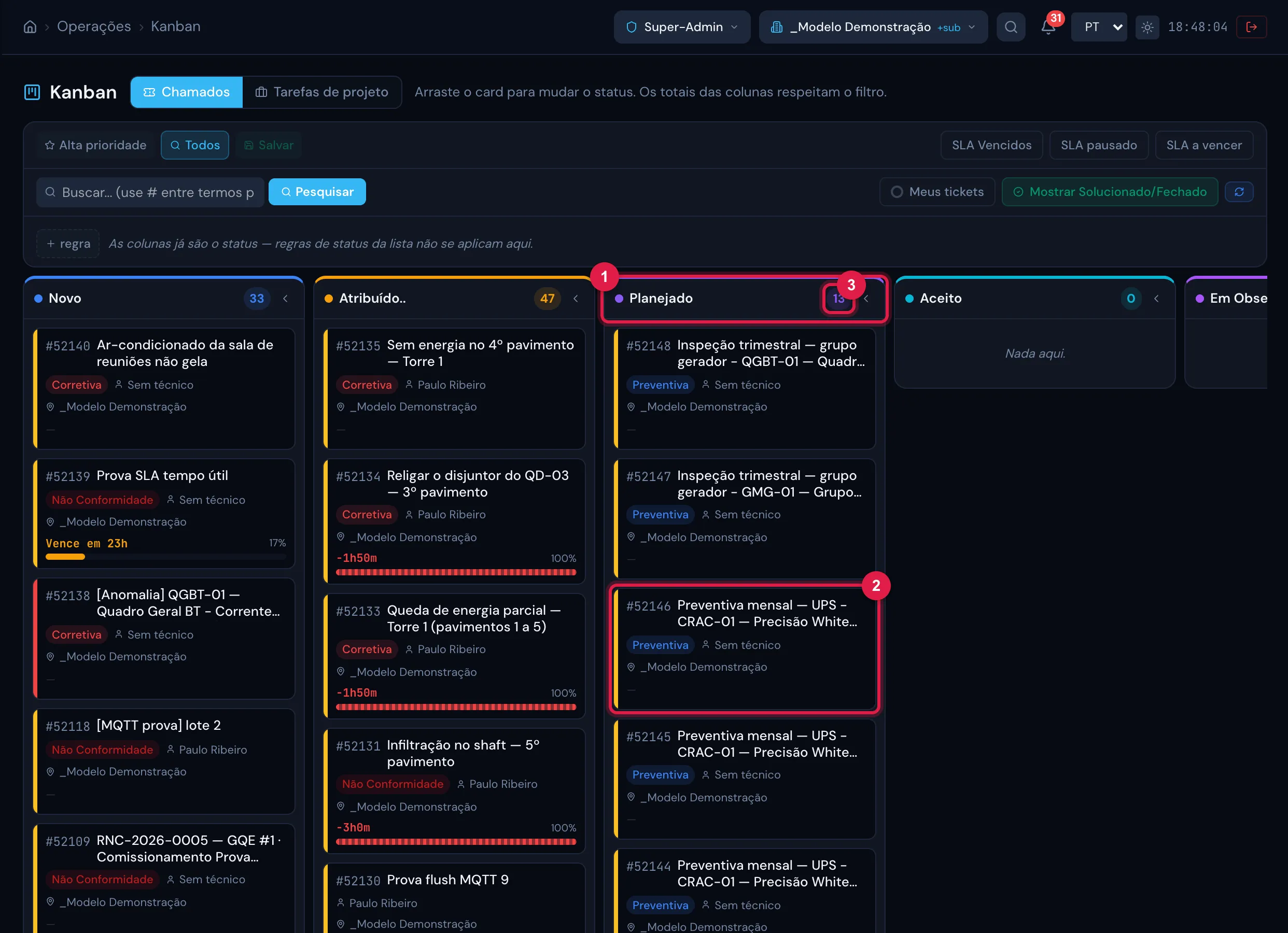Image resolution: width=1288 pixels, height=933 pixels.
Task: Click technician icon on #52134 card
Action: (409, 515)
